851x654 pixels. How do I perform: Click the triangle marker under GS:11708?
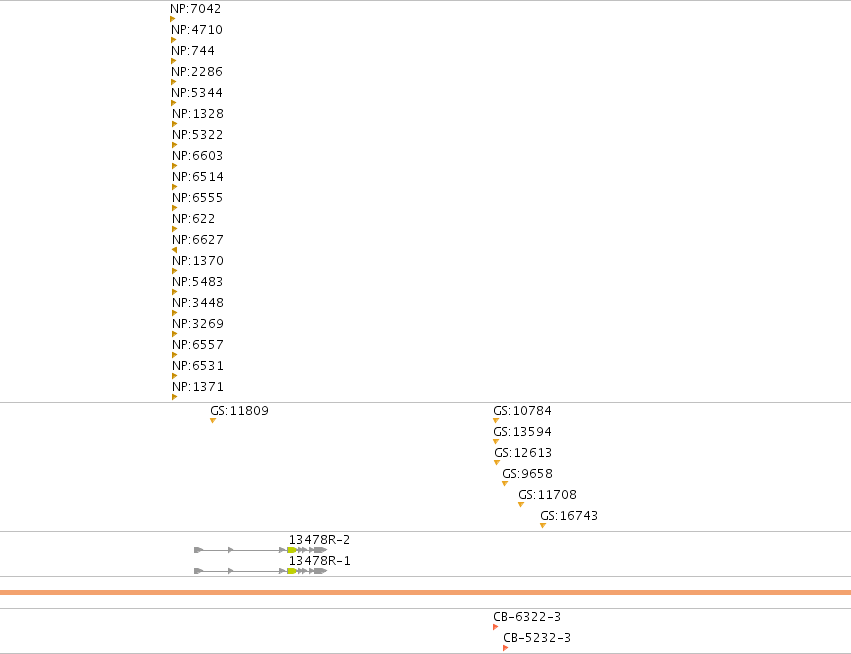coord(521,505)
